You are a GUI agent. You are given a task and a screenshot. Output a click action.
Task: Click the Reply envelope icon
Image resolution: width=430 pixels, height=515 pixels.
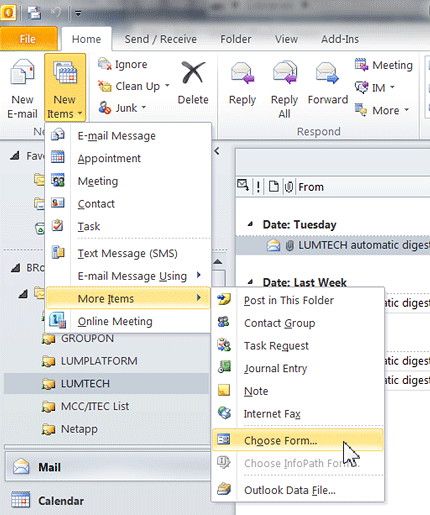click(x=242, y=73)
